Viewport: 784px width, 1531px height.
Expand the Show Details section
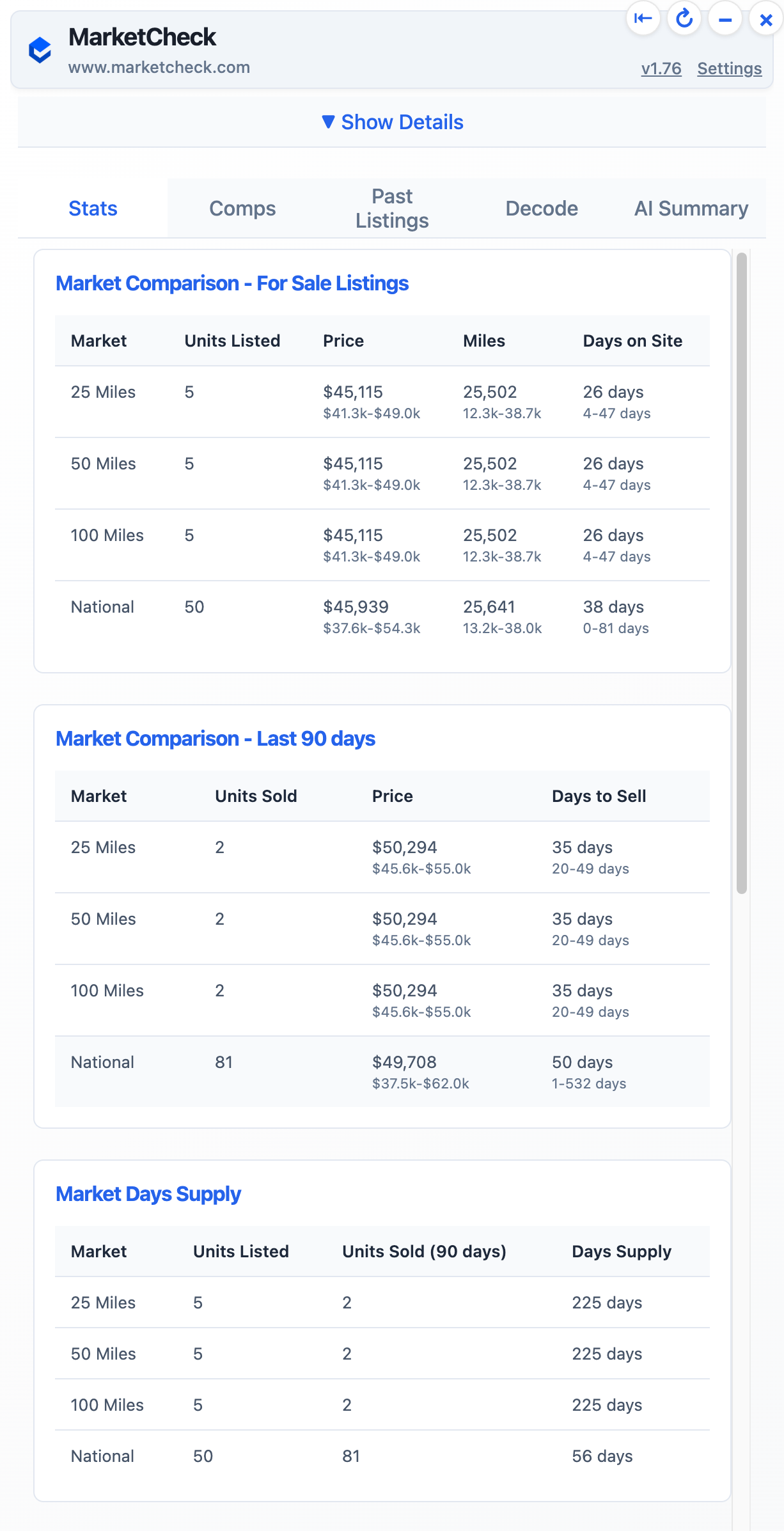tap(402, 122)
